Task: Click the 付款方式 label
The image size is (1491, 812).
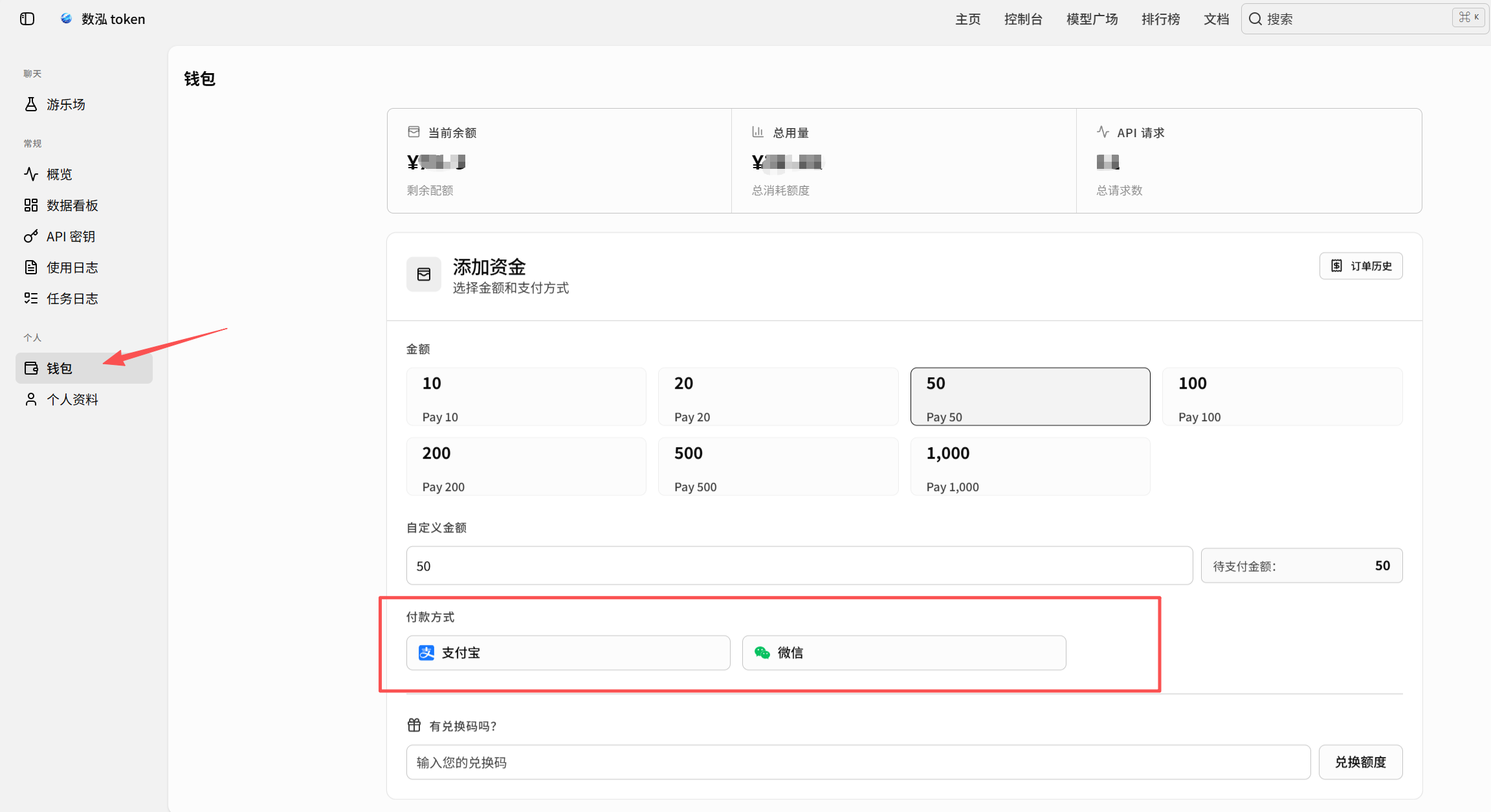Action: click(430, 617)
